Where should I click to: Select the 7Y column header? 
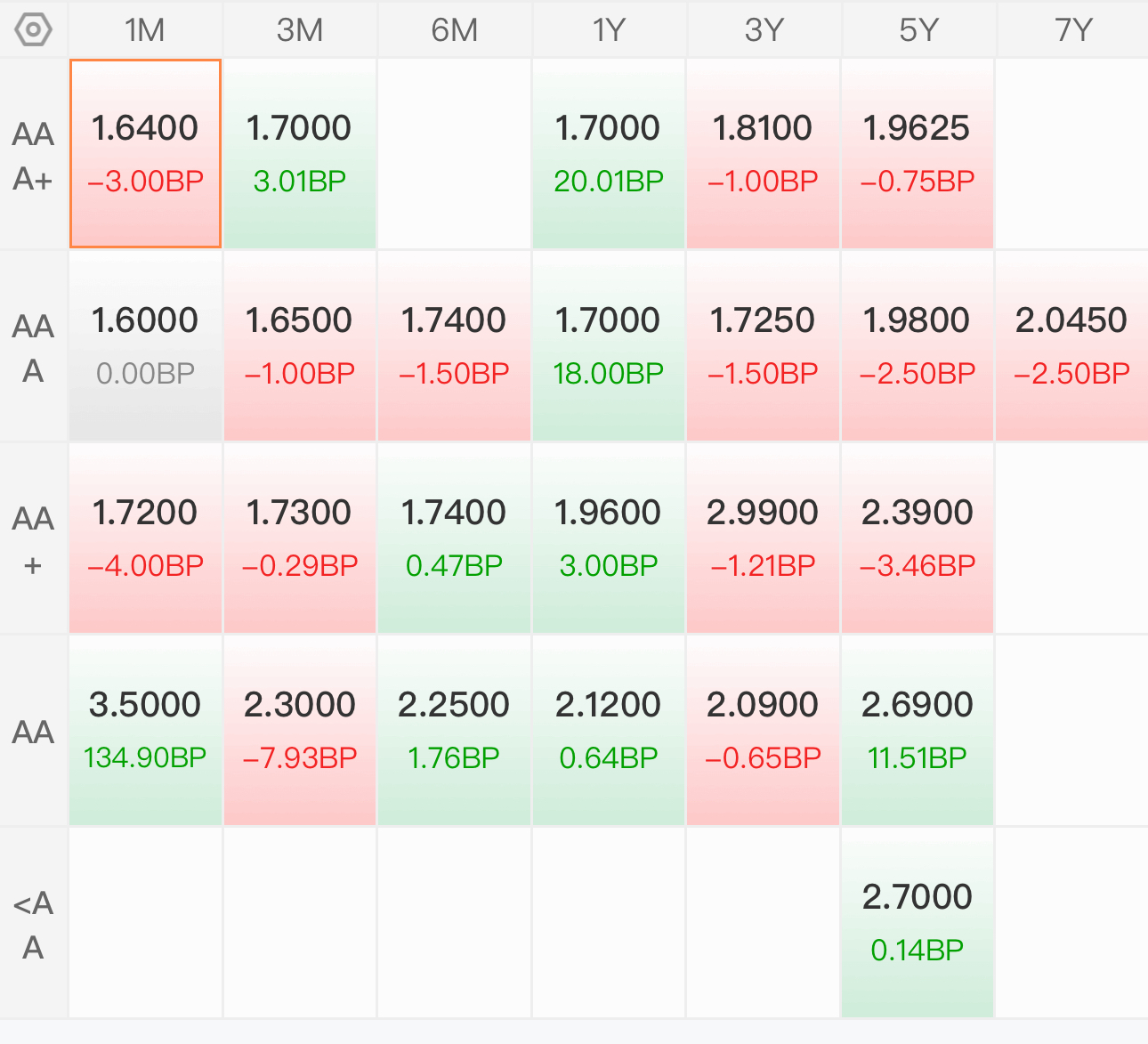click(x=1072, y=29)
